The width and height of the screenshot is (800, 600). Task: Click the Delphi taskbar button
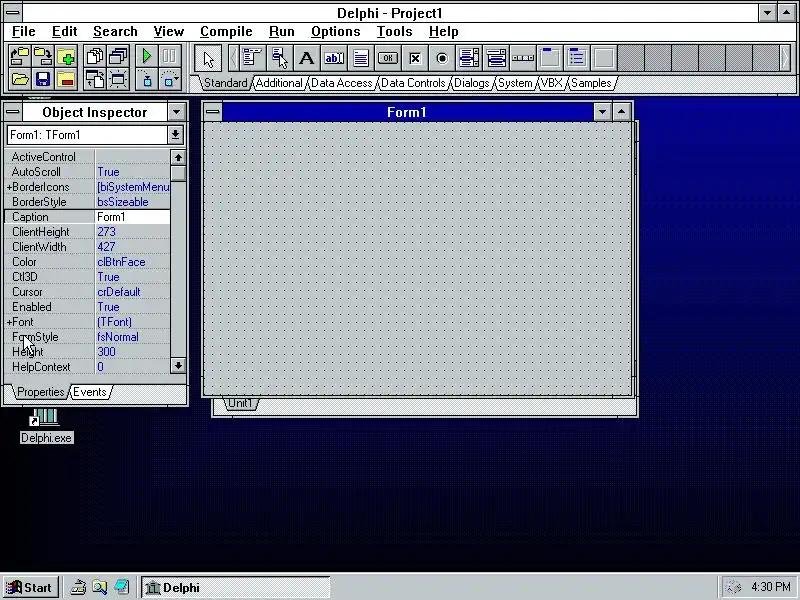point(235,588)
